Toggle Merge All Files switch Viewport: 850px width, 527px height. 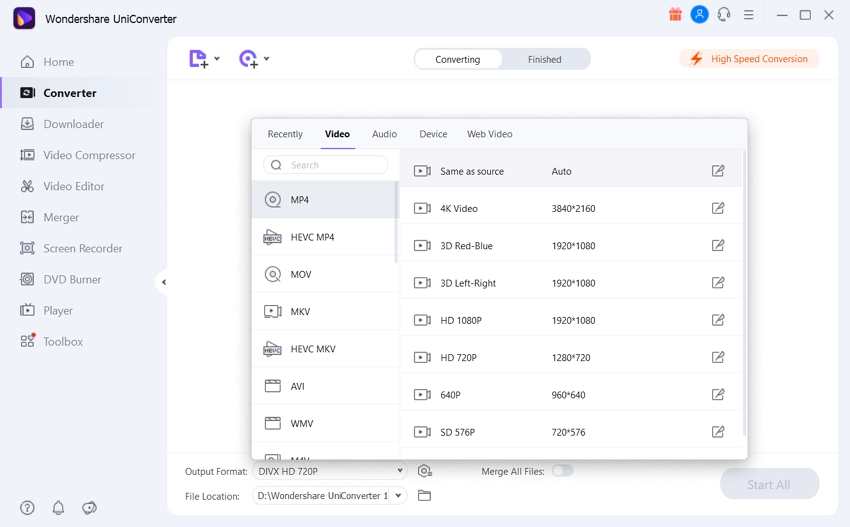pos(562,471)
